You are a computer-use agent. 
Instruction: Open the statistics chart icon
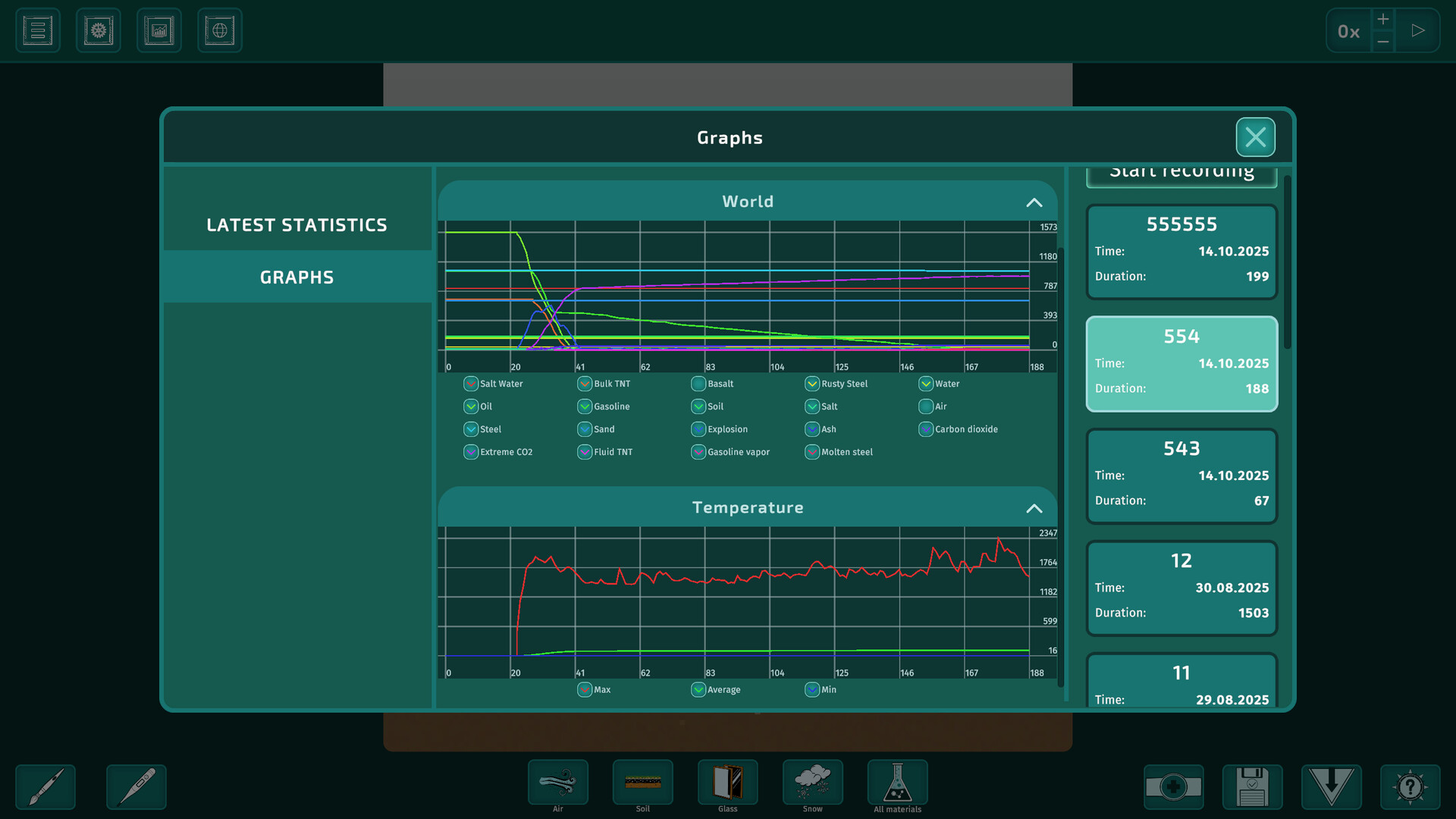(158, 30)
